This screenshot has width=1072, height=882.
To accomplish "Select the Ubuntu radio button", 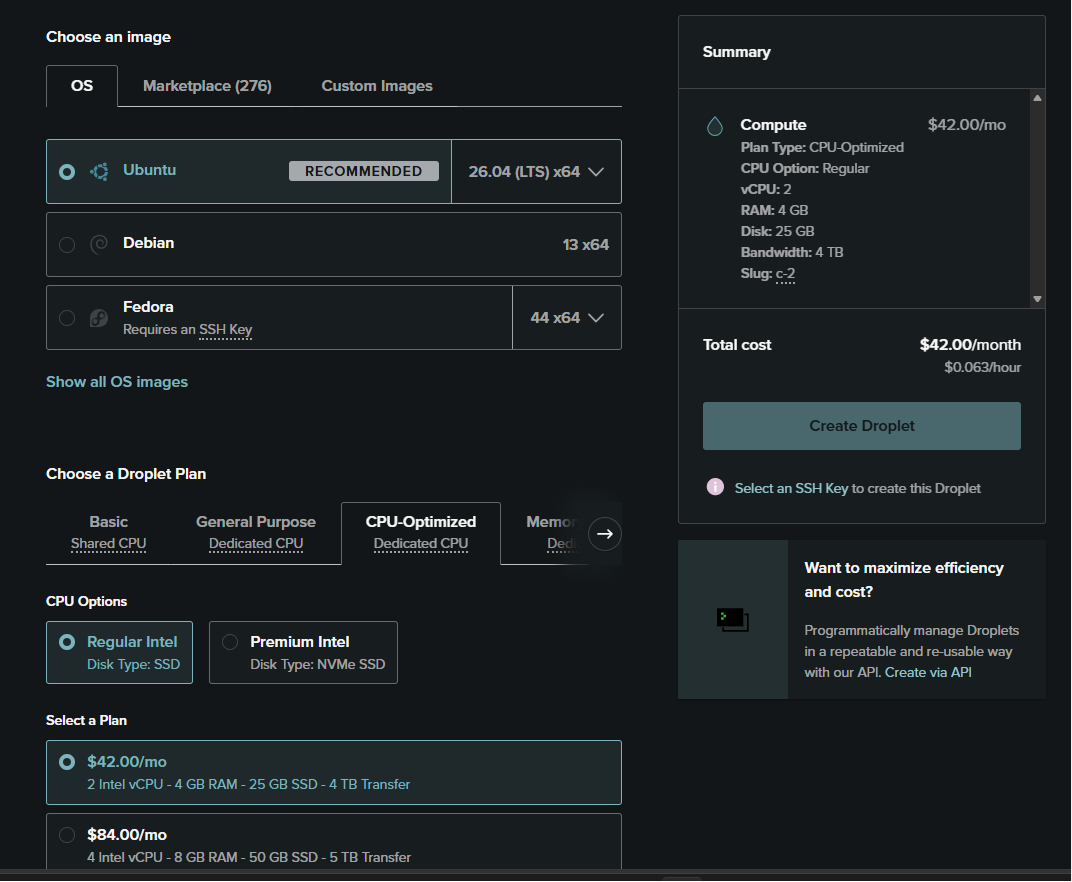I will pyautogui.click(x=67, y=172).
